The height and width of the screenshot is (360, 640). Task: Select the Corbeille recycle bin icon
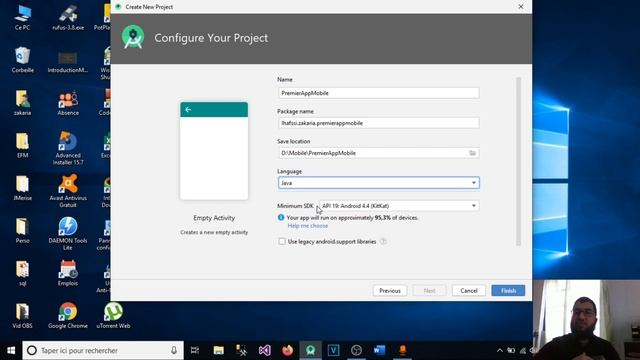tap(22, 60)
